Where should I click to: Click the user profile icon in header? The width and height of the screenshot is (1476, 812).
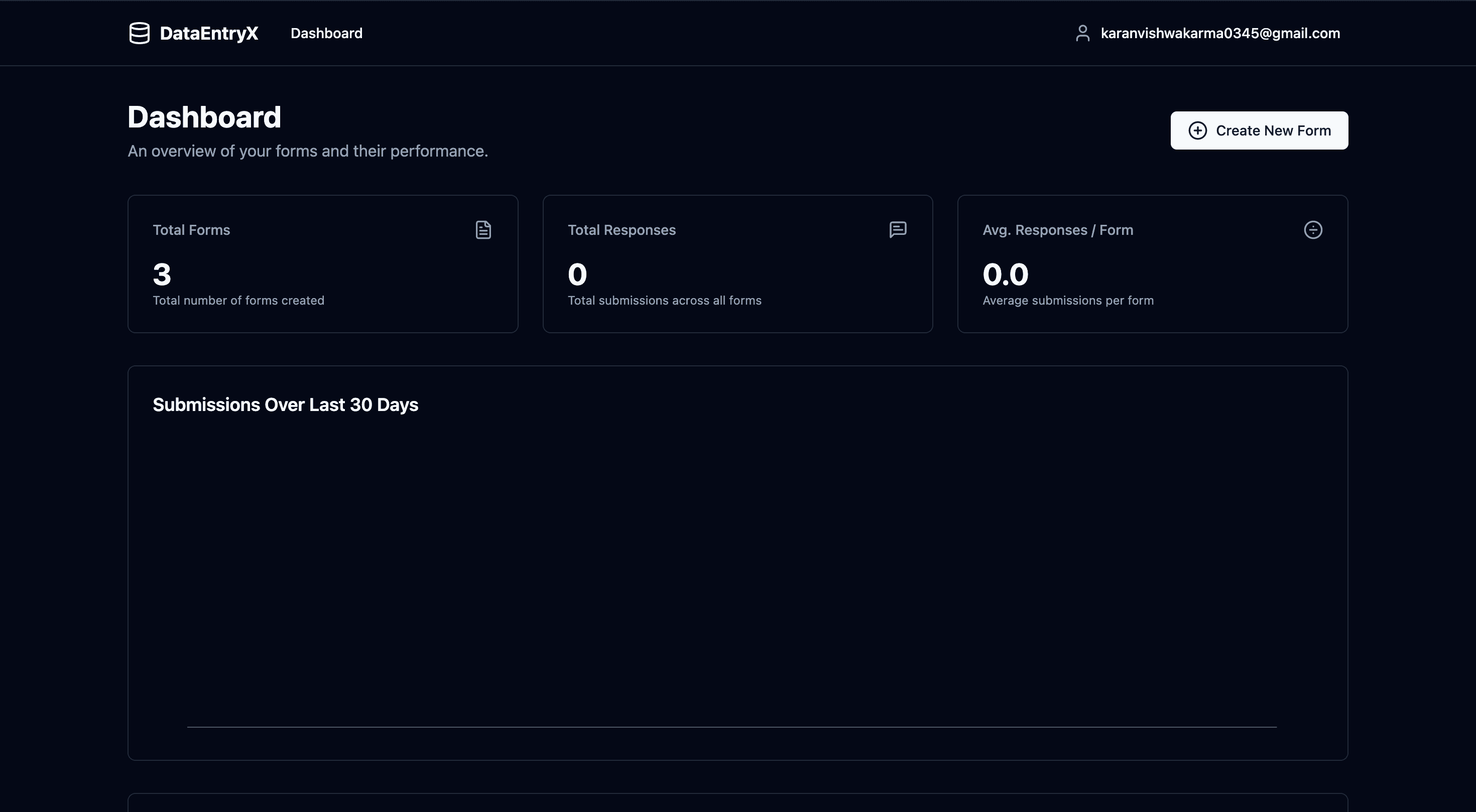pos(1082,33)
